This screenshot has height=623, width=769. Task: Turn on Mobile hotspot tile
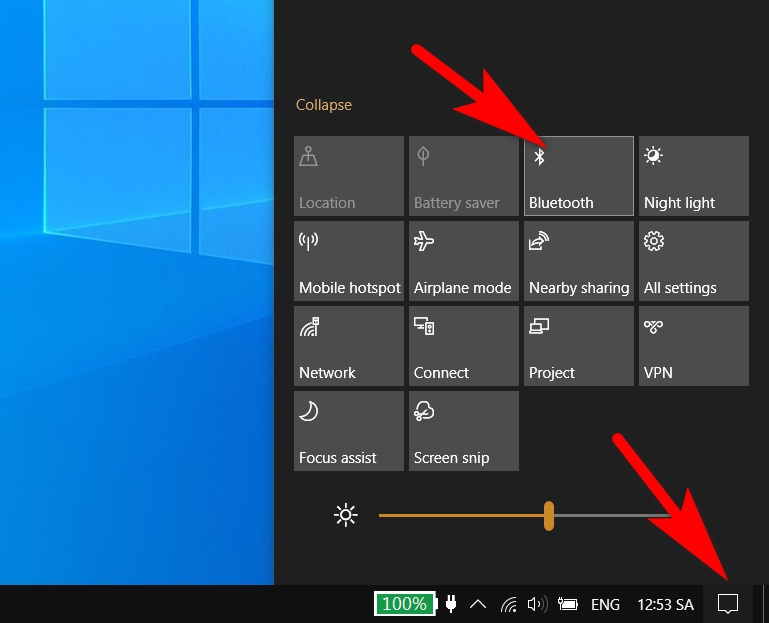pyautogui.click(x=349, y=260)
